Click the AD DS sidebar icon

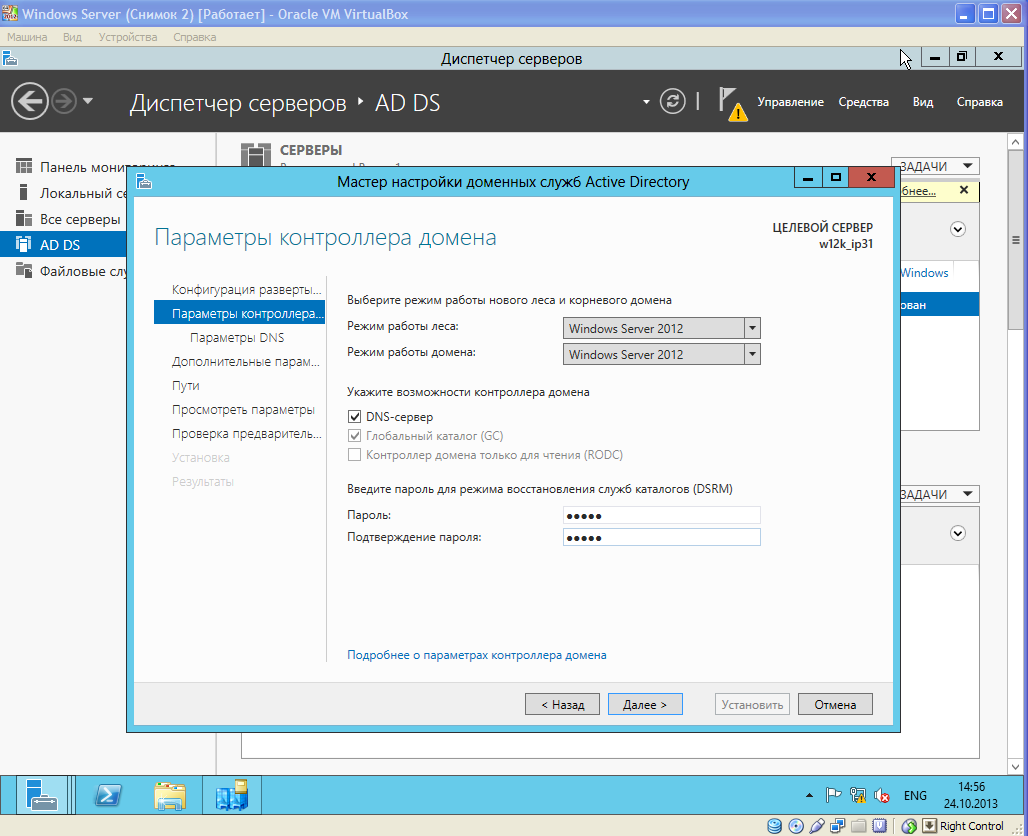[24, 244]
